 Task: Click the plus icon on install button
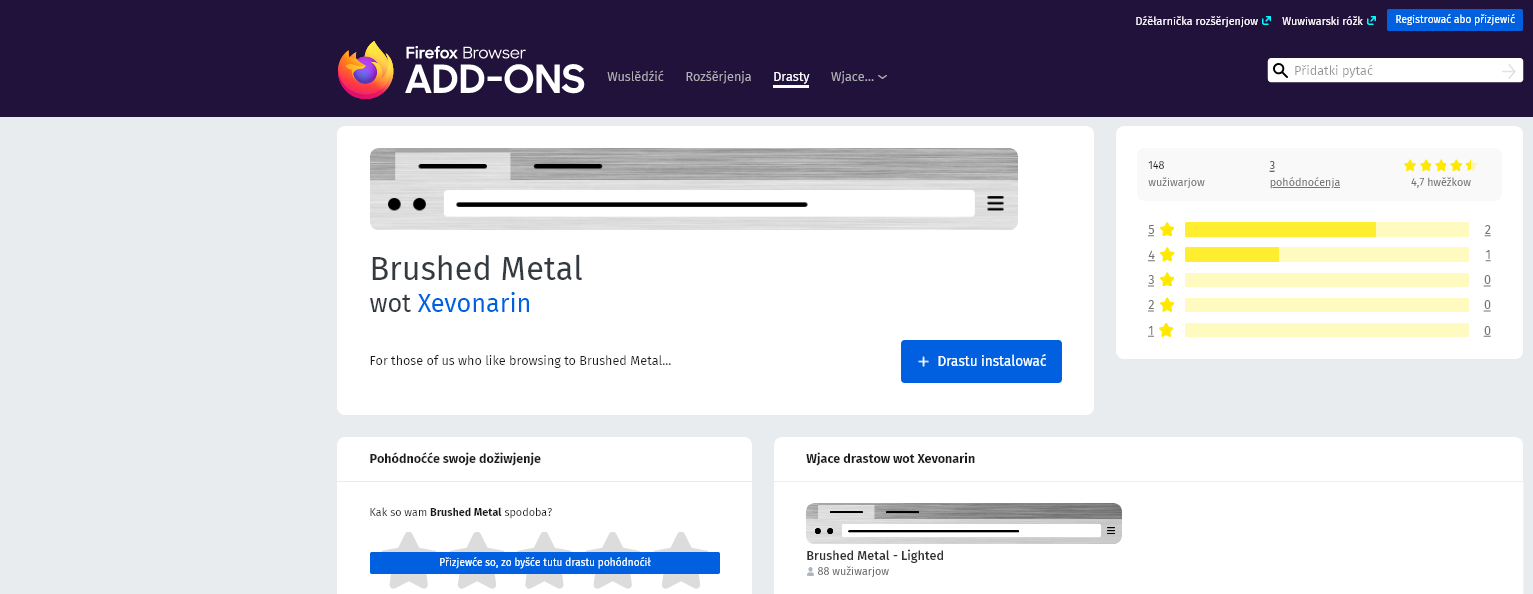(923, 362)
